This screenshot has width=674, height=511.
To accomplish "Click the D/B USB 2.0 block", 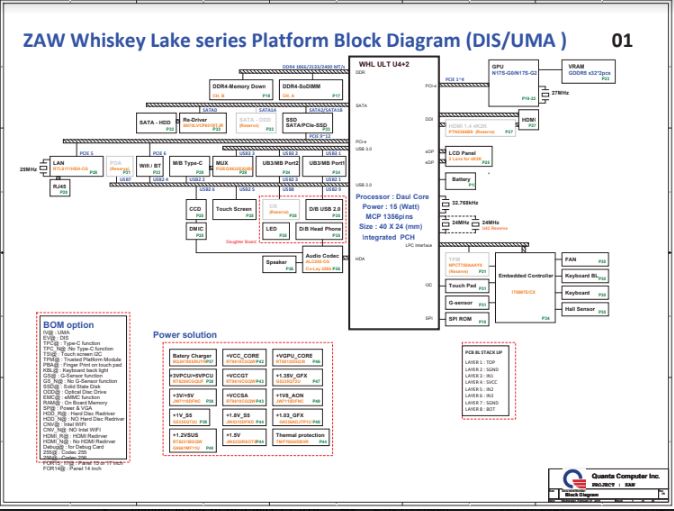I will coord(324,210).
